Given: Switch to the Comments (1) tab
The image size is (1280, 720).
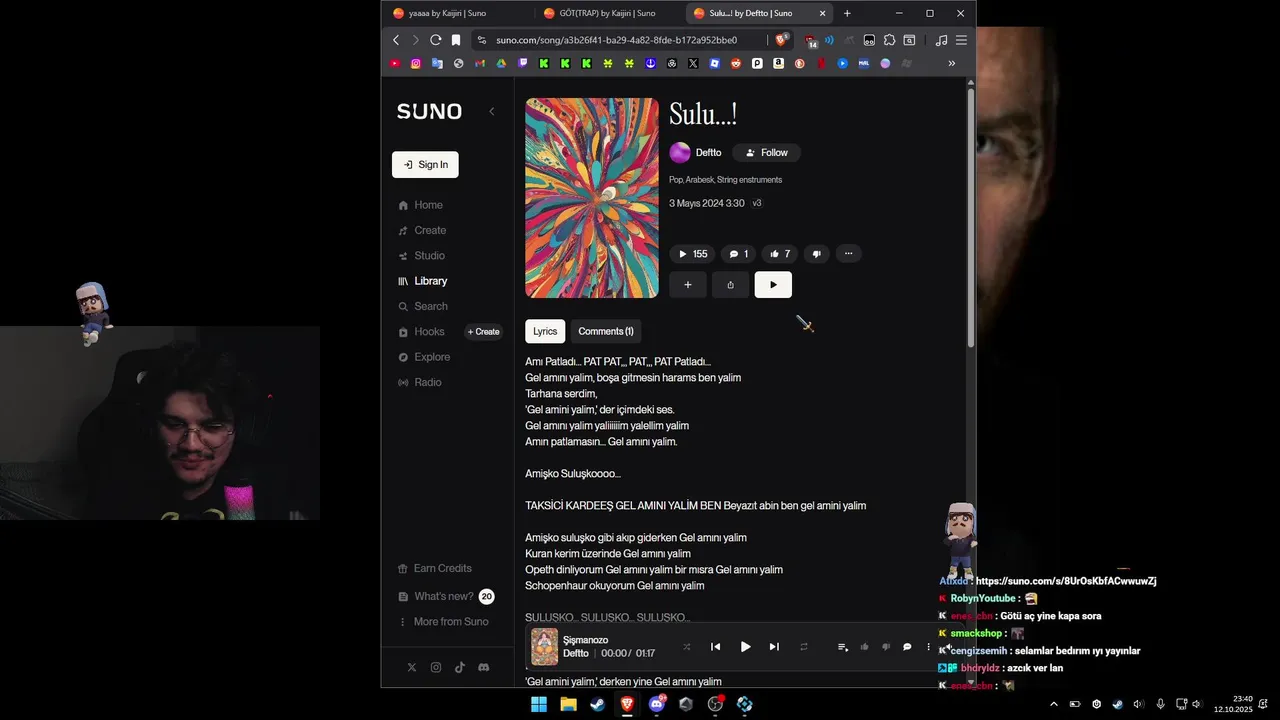Looking at the screenshot, I should (x=606, y=331).
